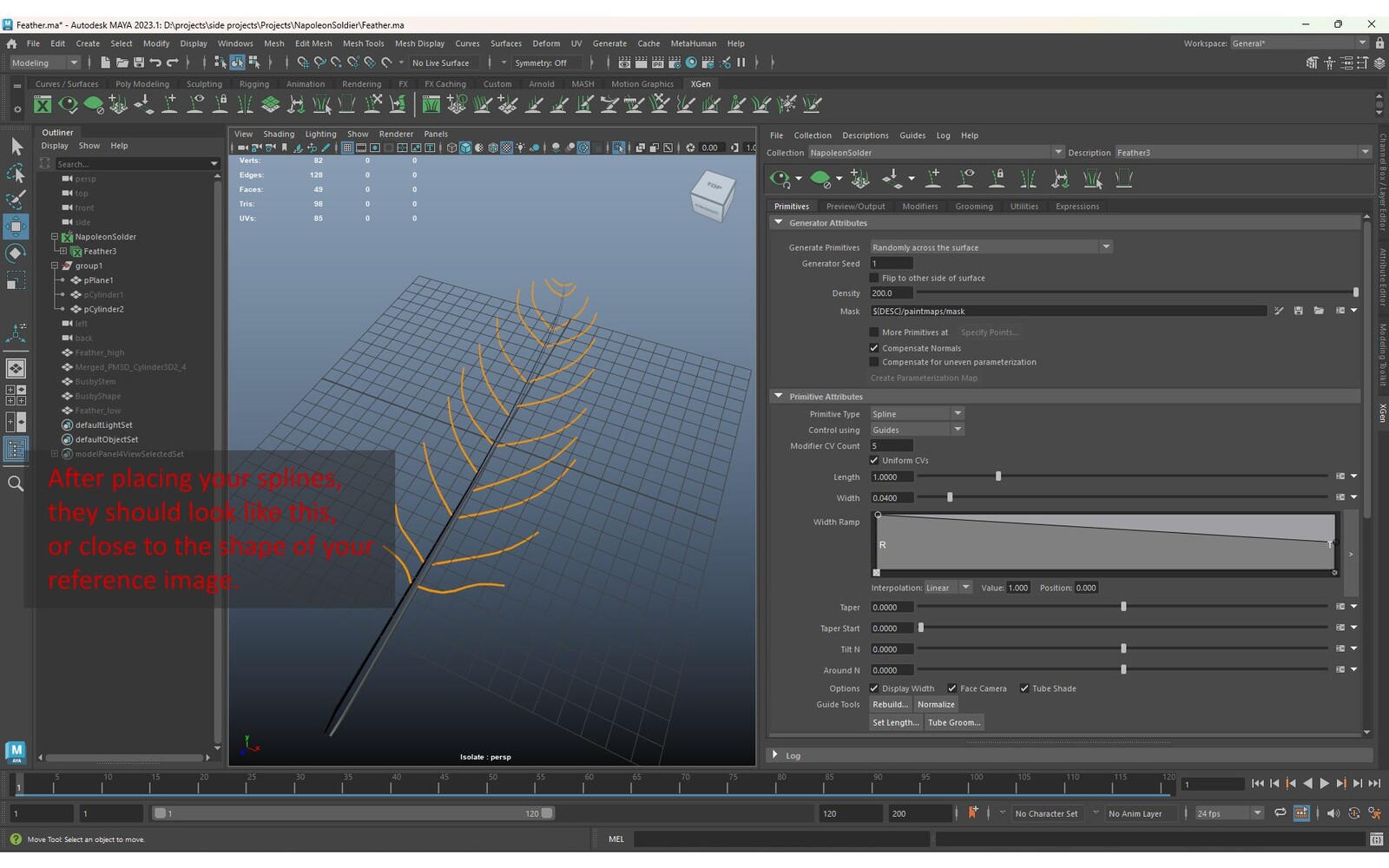Open the Primitive Type dropdown

tap(917, 414)
